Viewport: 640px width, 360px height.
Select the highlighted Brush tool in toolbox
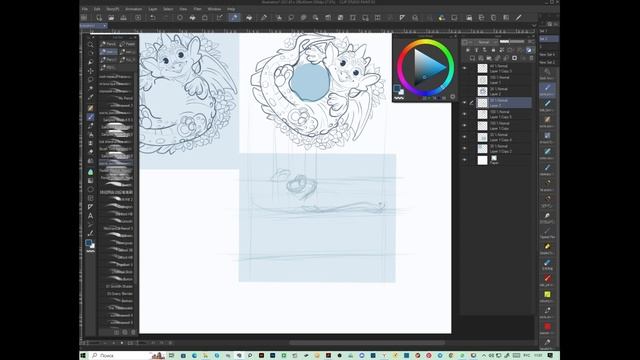click(90, 117)
